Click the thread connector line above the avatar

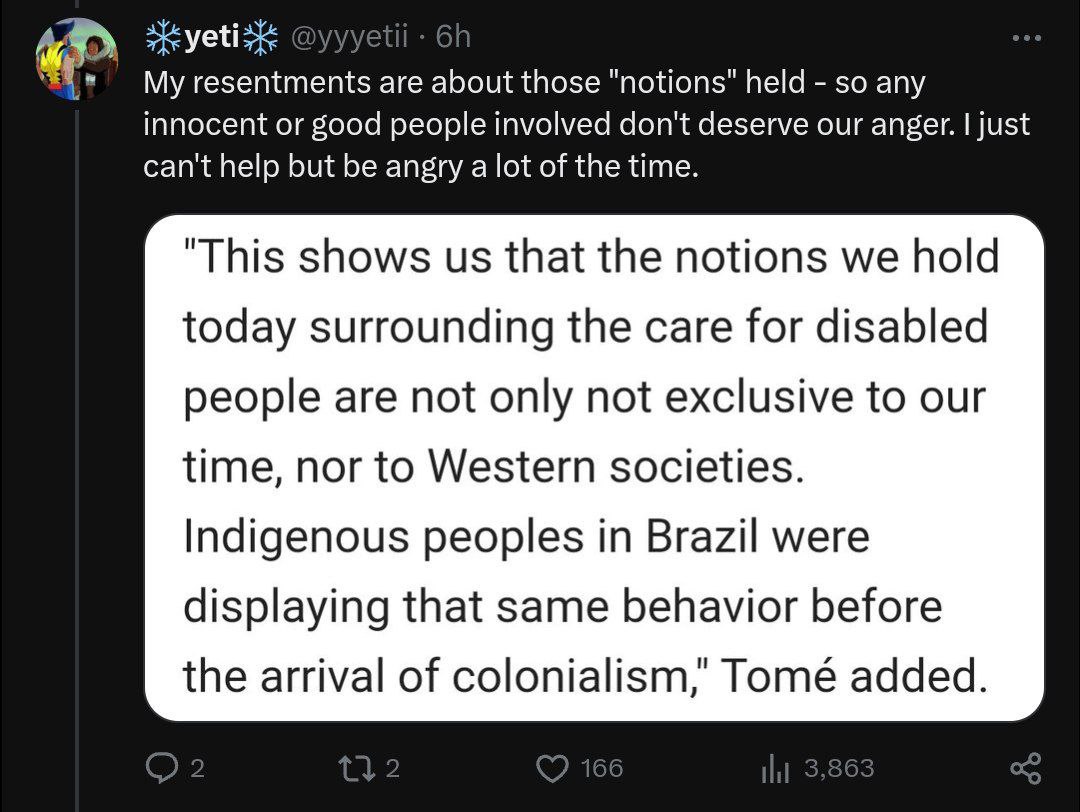(x=76, y=6)
